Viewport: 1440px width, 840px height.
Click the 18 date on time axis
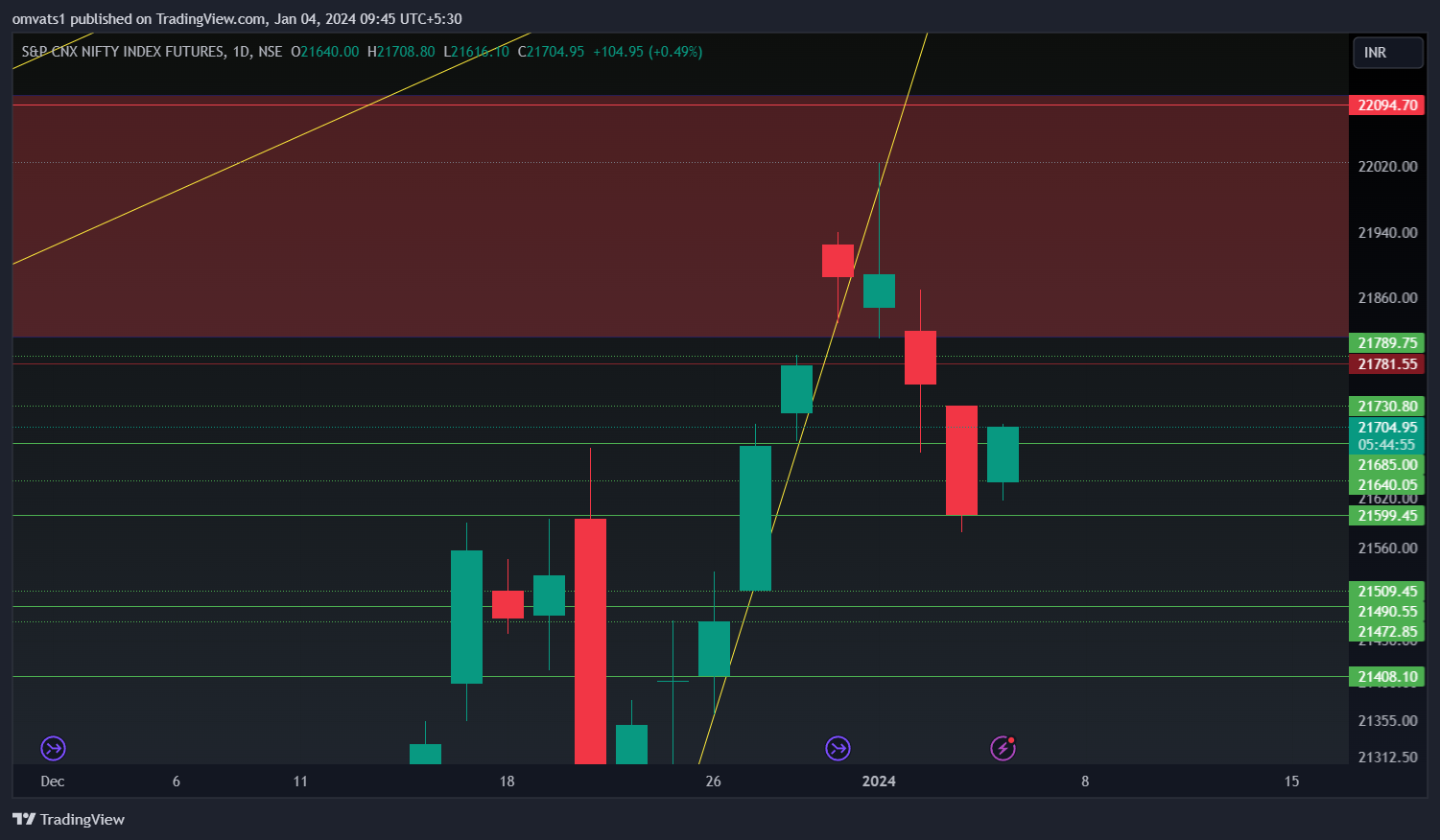(x=507, y=782)
